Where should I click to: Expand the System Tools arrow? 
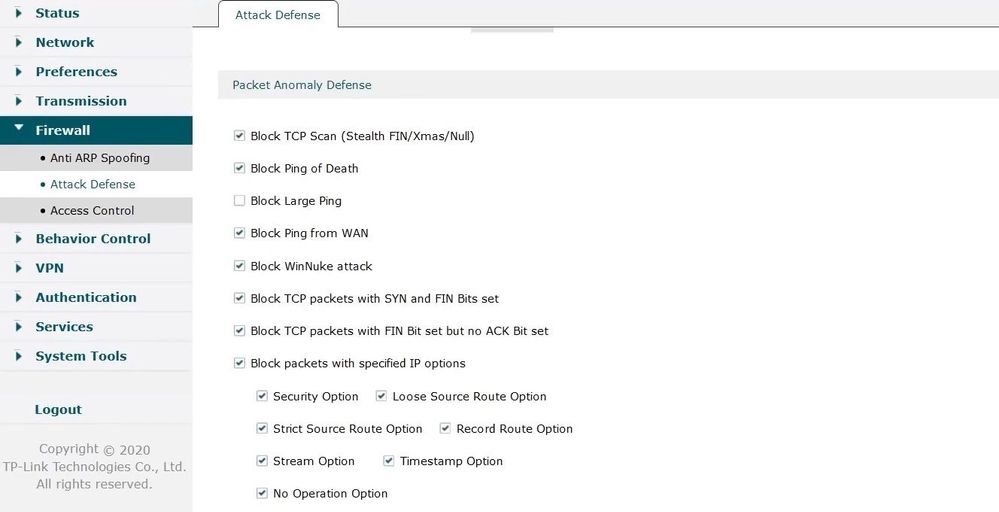19,356
